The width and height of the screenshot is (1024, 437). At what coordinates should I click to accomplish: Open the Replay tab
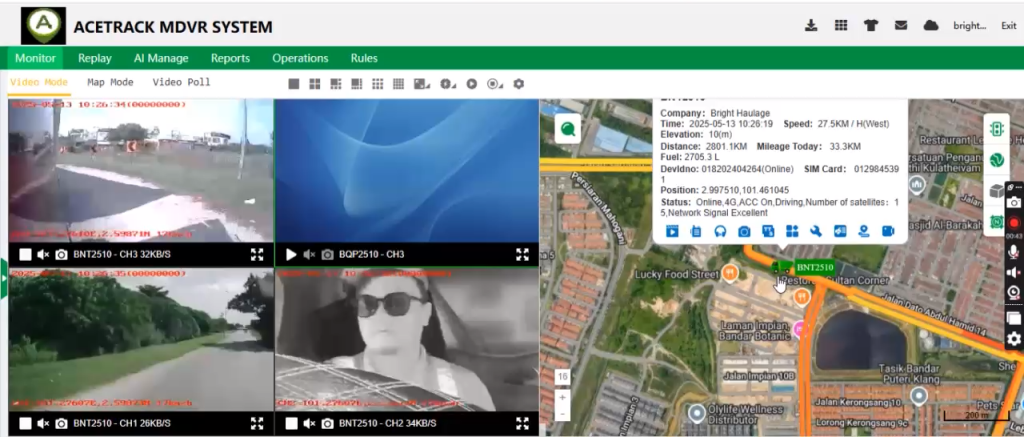pyautogui.click(x=94, y=58)
